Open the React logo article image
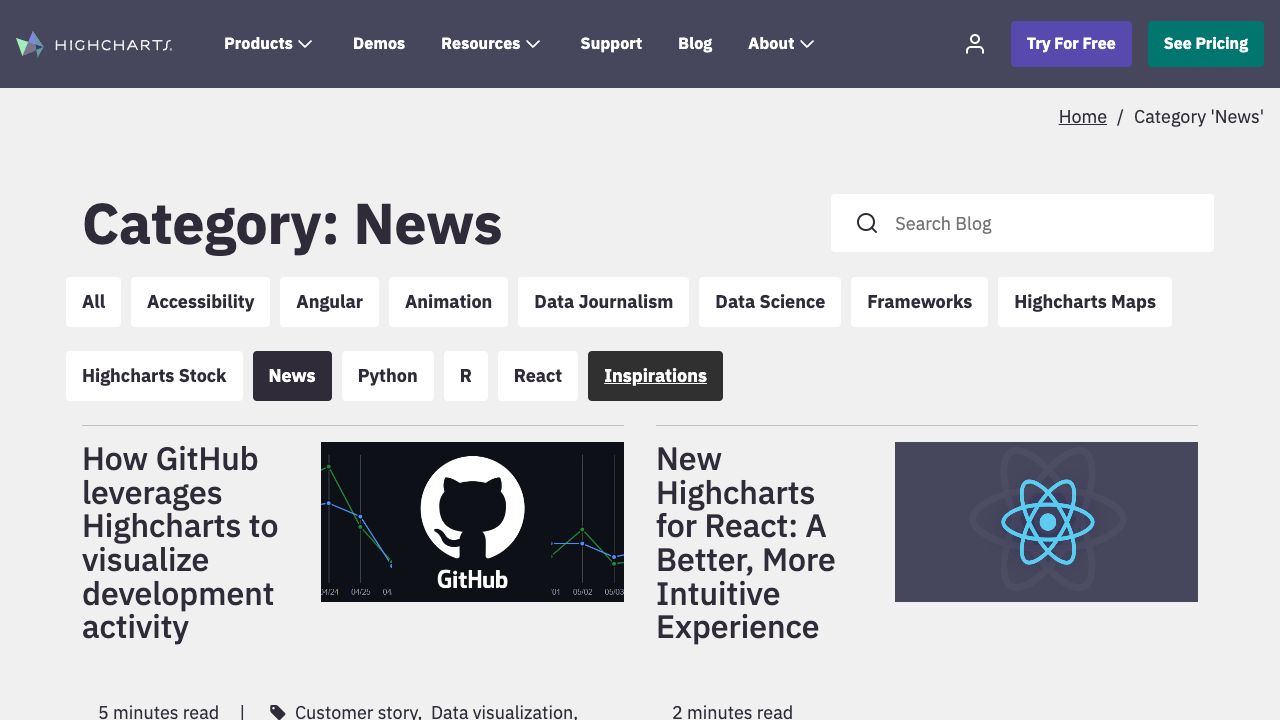This screenshot has width=1280, height=720. [1046, 522]
